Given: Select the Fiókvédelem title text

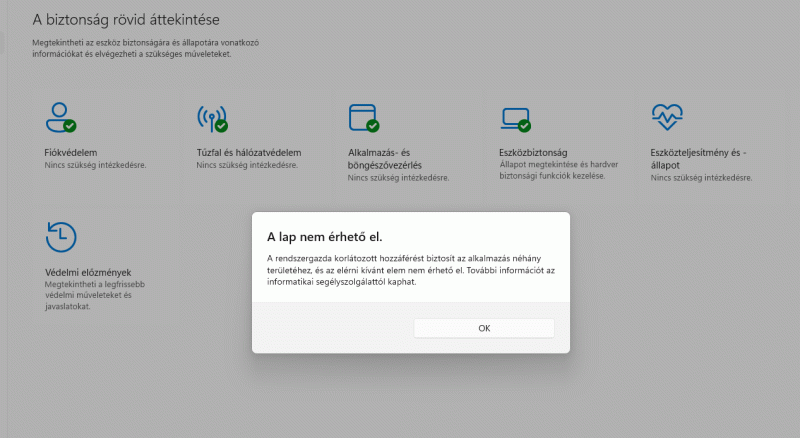Looking at the screenshot, I should (70, 153).
